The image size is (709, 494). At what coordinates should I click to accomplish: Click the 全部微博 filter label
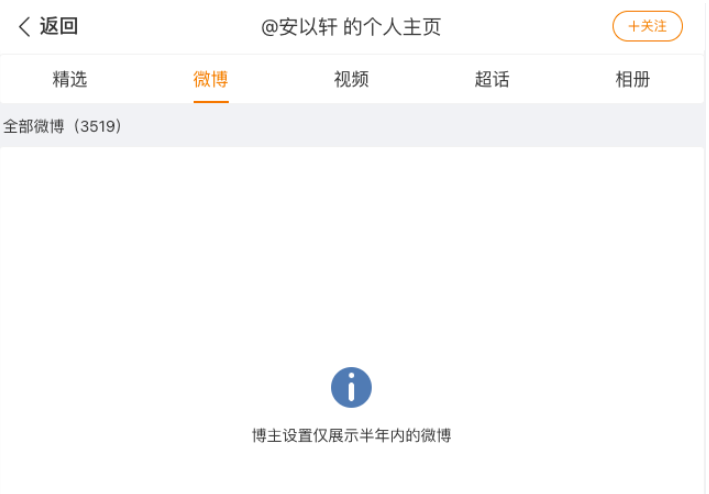click(x=33, y=126)
